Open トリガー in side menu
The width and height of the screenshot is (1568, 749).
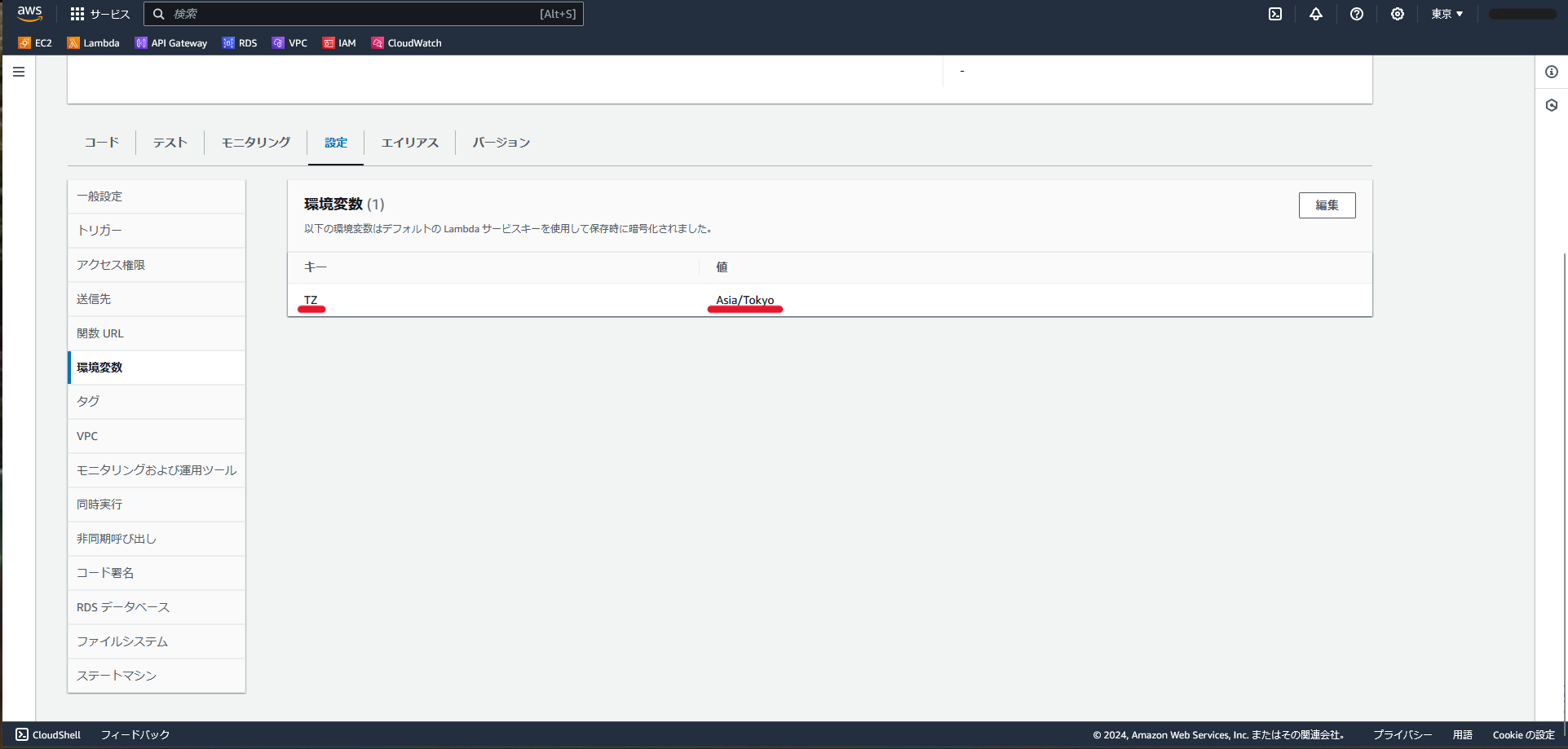pos(157,231)
